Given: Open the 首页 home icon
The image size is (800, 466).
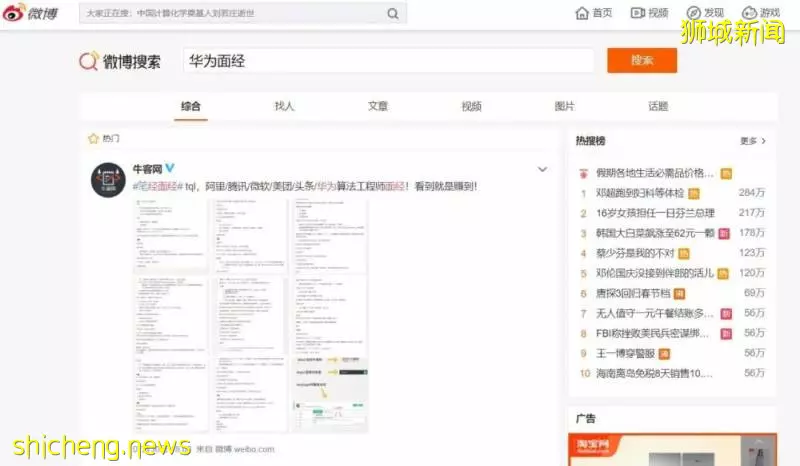Looking at the screenshot, I should pyautogui.click(x=582, y=13).
